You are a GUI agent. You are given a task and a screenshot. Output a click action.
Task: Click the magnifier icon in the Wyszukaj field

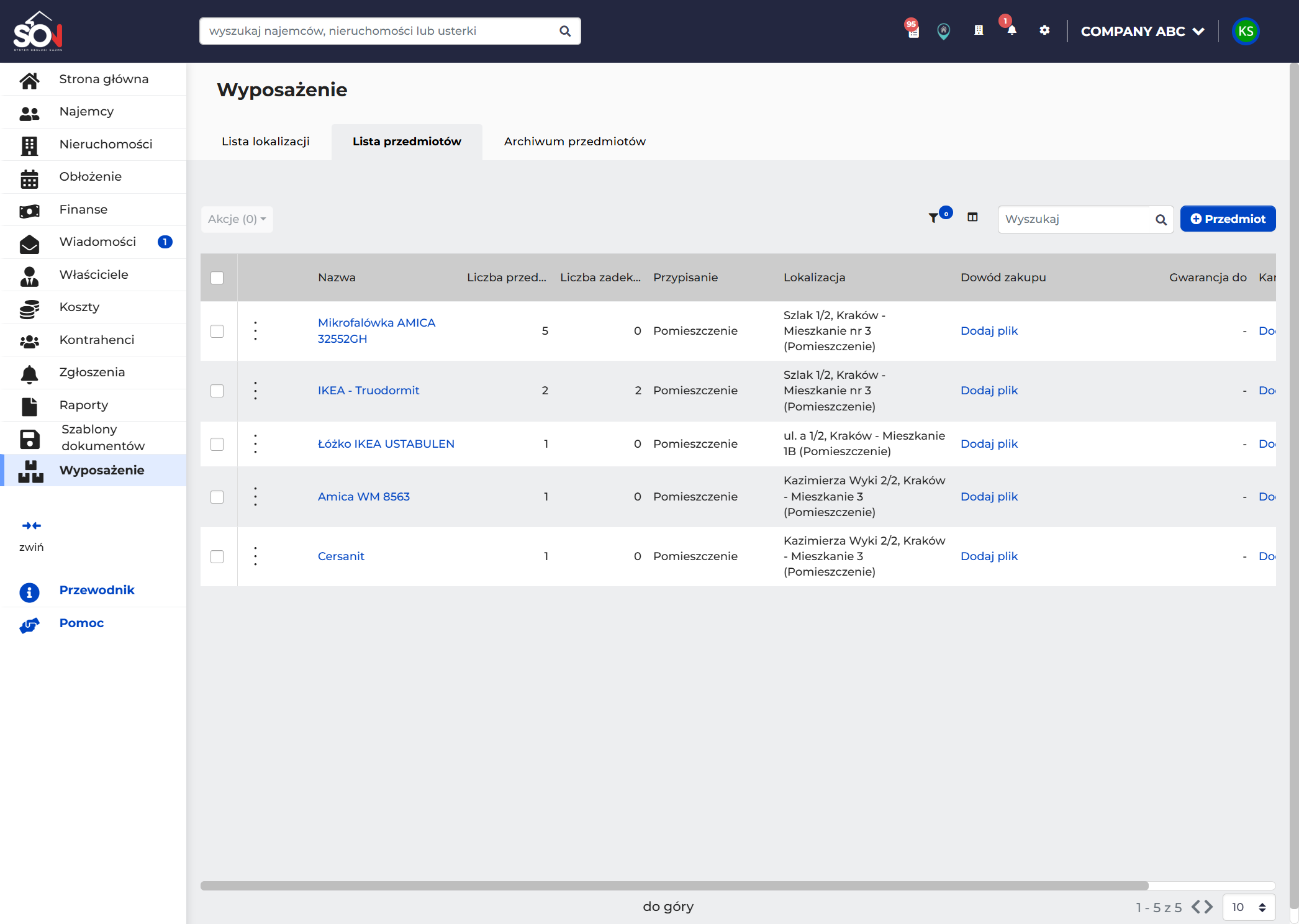pyautogui.click(x=1161, y=219)
